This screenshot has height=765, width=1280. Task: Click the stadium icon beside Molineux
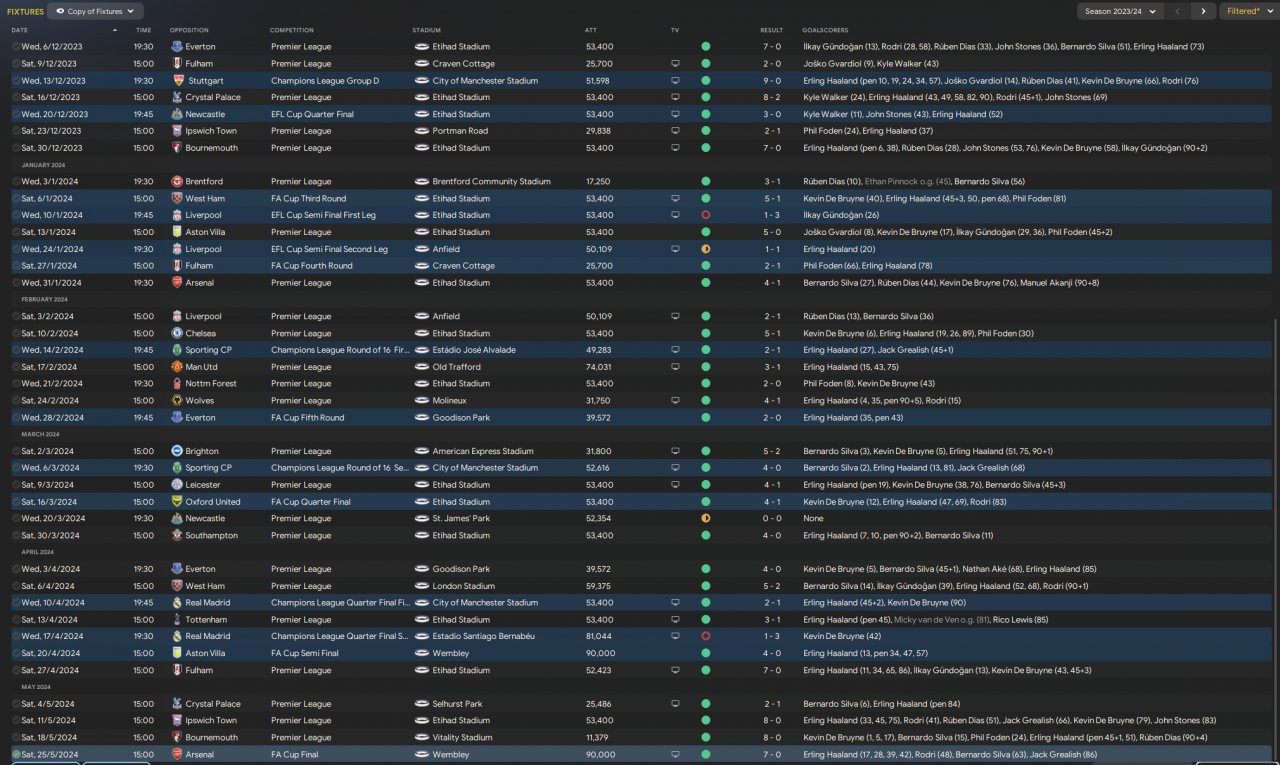coord(421,401)
